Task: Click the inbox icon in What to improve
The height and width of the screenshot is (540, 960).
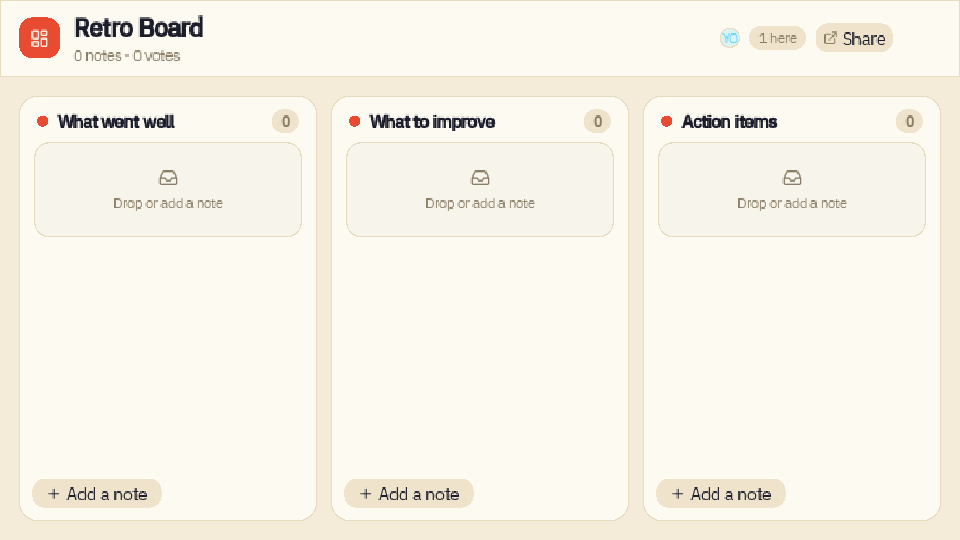Action: pos(480,178)
